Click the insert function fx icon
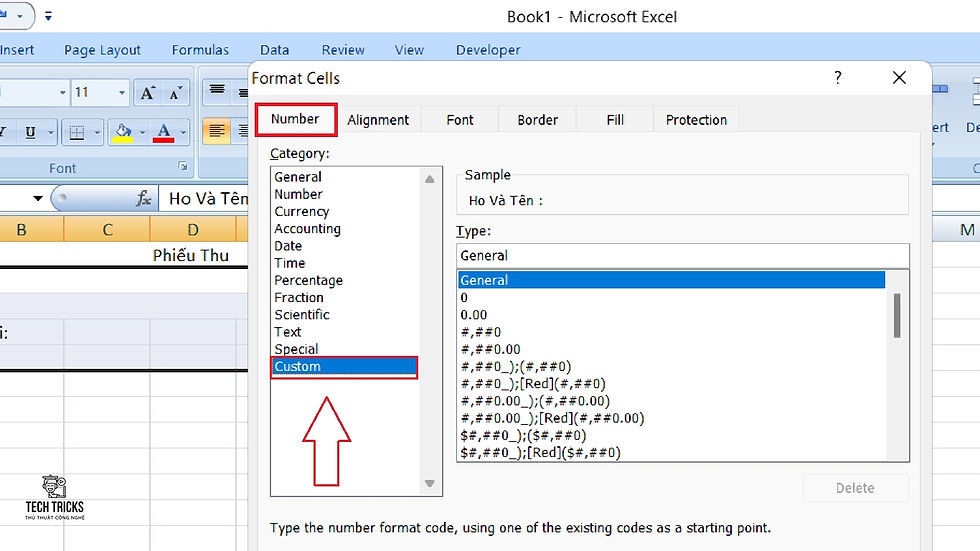Viewport: 980px width, 551px height. (x=144, y=199)
